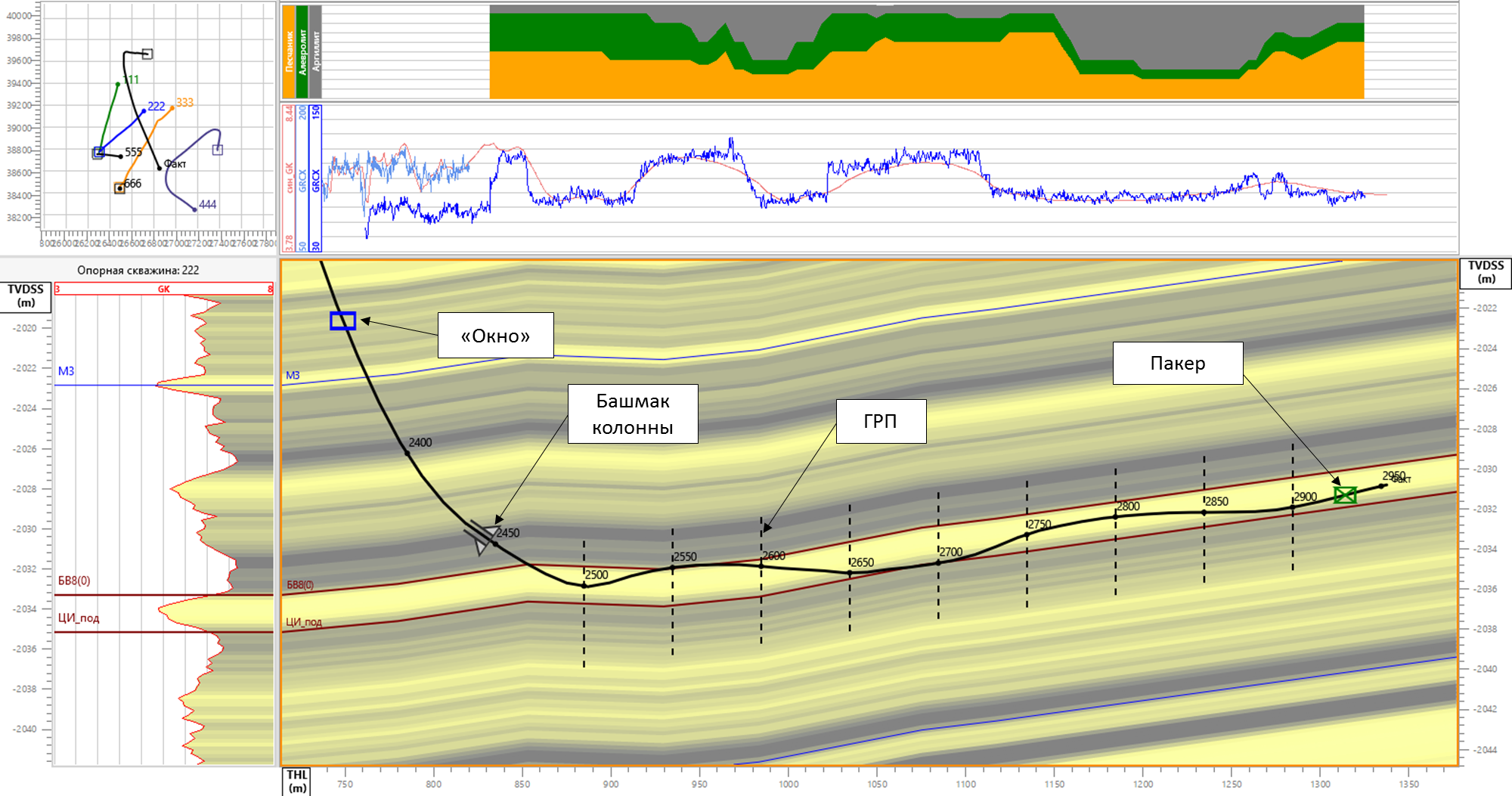Click the 2500 depth label on the wellbore
Viewport: 1512px width, 796px height.
[596, 575]
